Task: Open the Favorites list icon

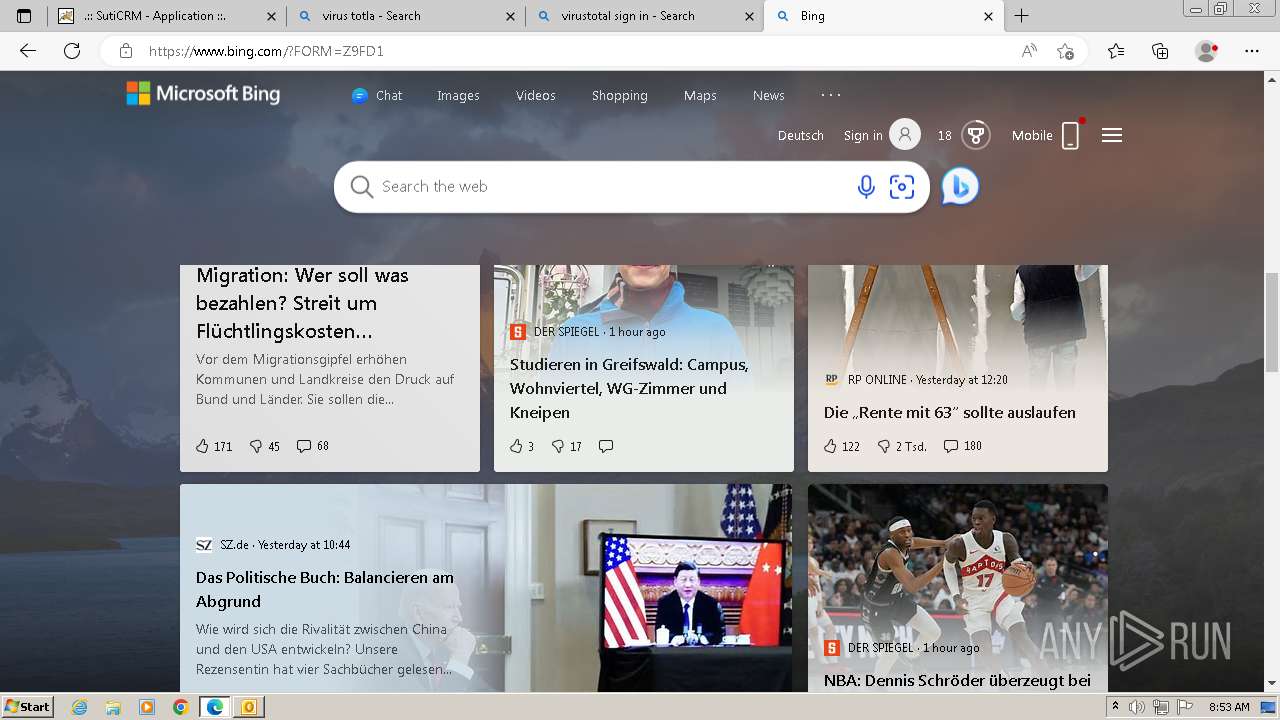Action: (x=1116, y=51)
